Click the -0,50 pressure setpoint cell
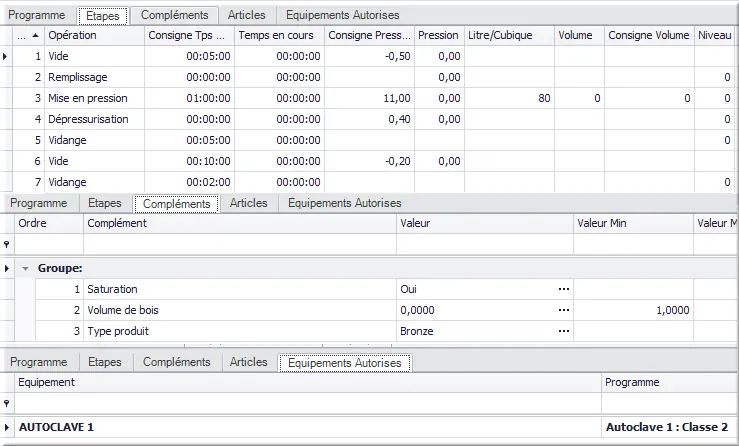739x446 pixels. tap(370, 57)
